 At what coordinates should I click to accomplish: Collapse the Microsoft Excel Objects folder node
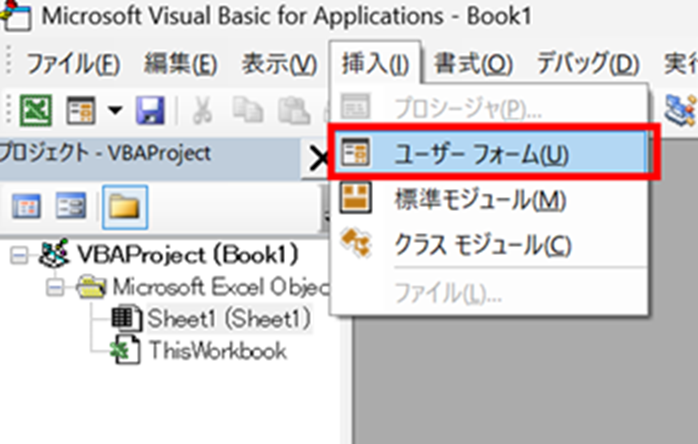point(55,288)
